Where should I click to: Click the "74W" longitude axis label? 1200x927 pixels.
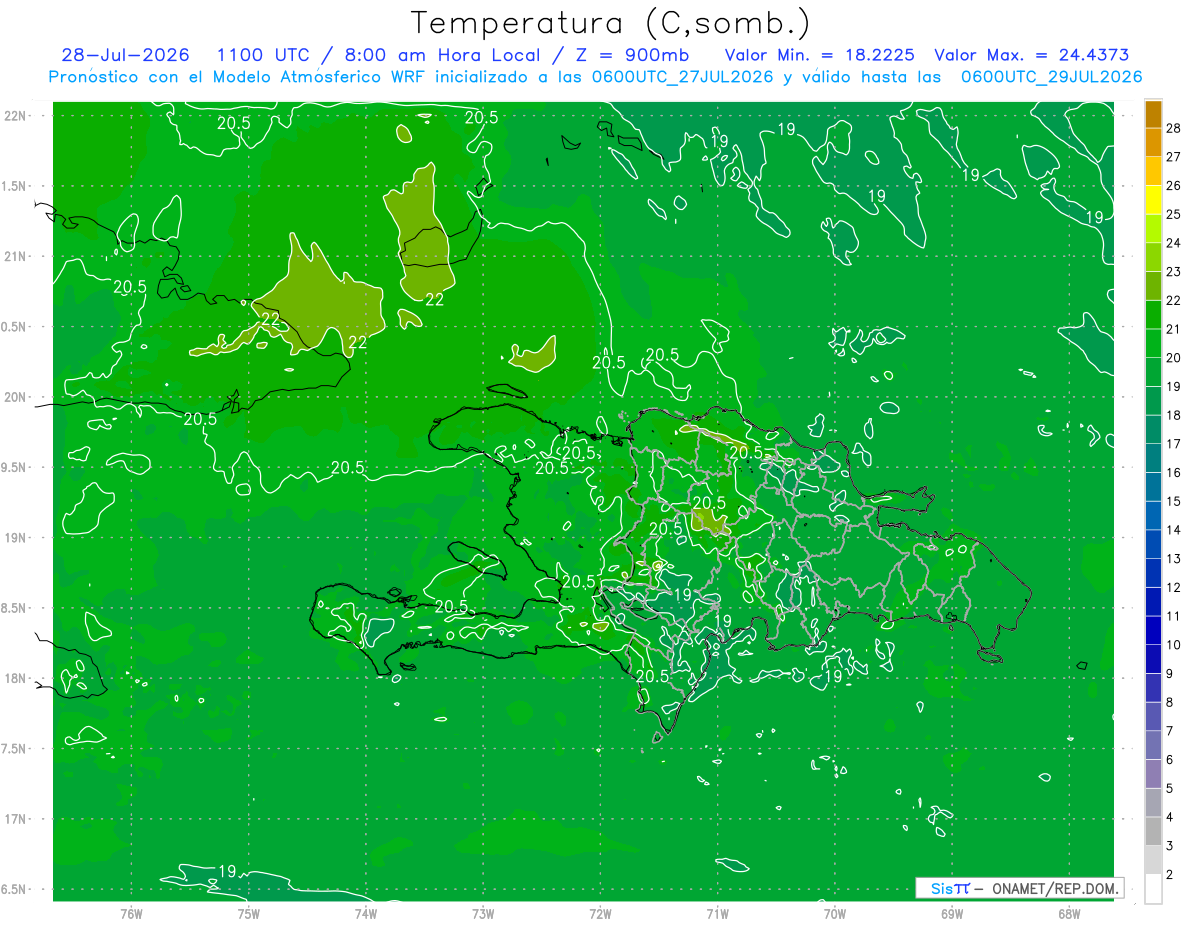click(365, 914)
